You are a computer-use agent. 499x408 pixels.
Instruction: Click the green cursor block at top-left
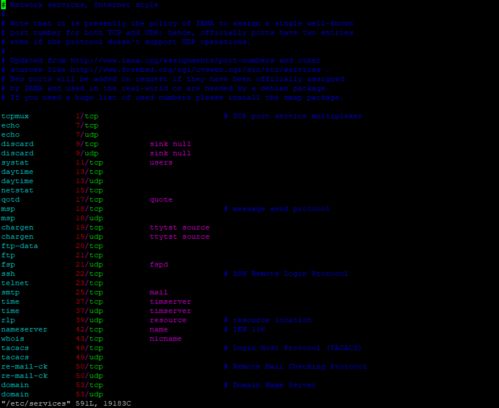pos(3,5)
